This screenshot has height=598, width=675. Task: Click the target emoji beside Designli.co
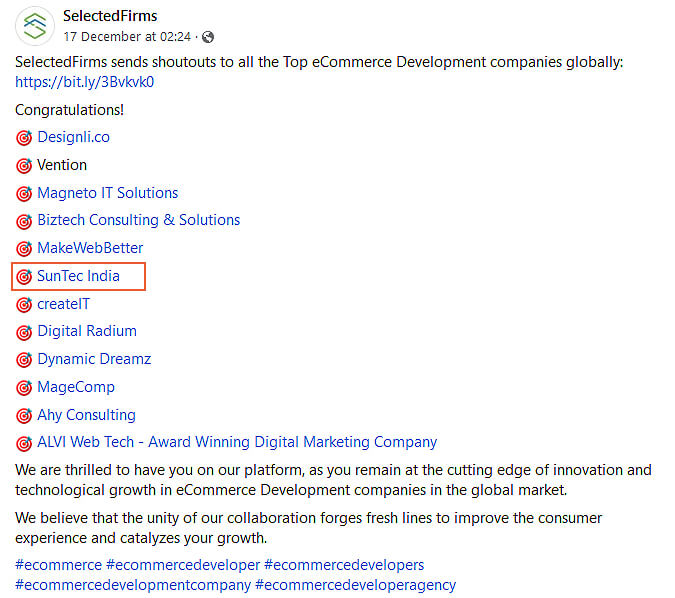pyautogui.click(x=24, y=138)
